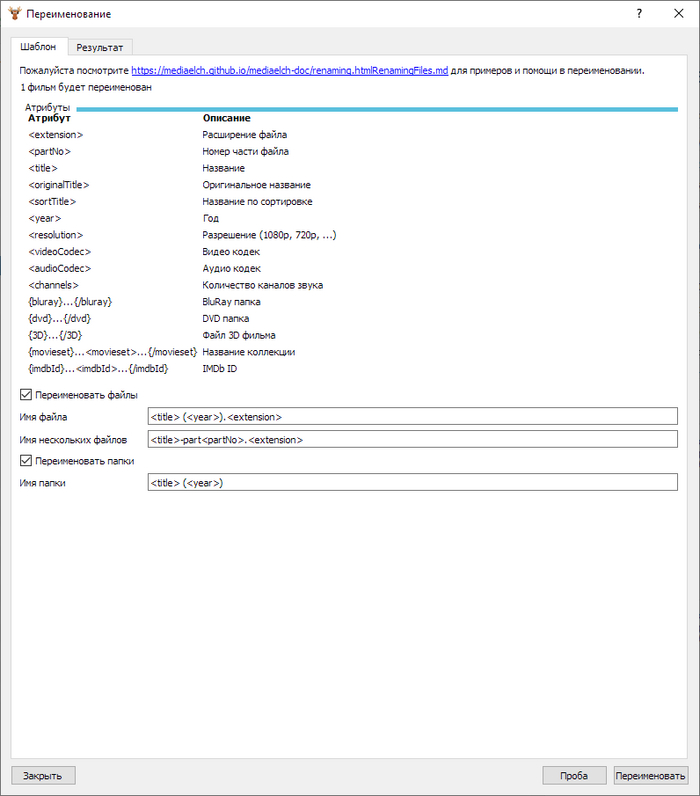Click the Переименовать button
Image resolution: width=700 pixels, height=796 pixels.
pos(651,775)
